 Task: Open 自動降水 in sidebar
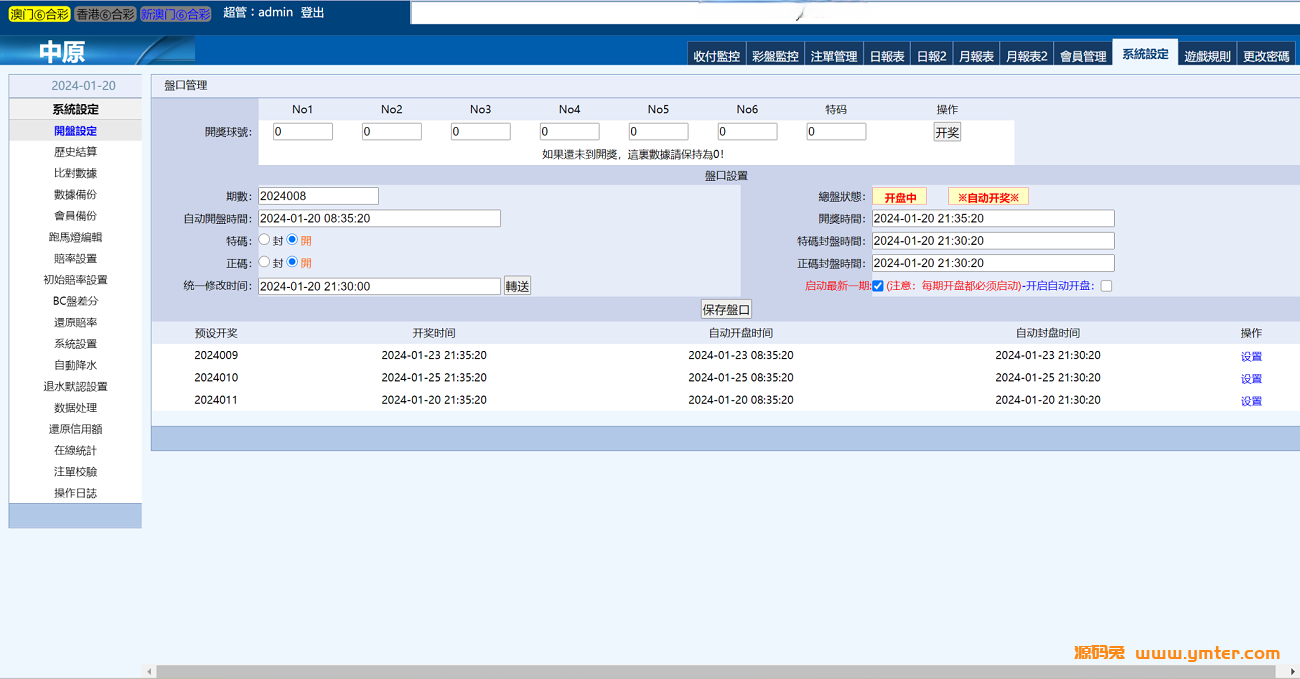pyautogui.click(x=75, y=366)
